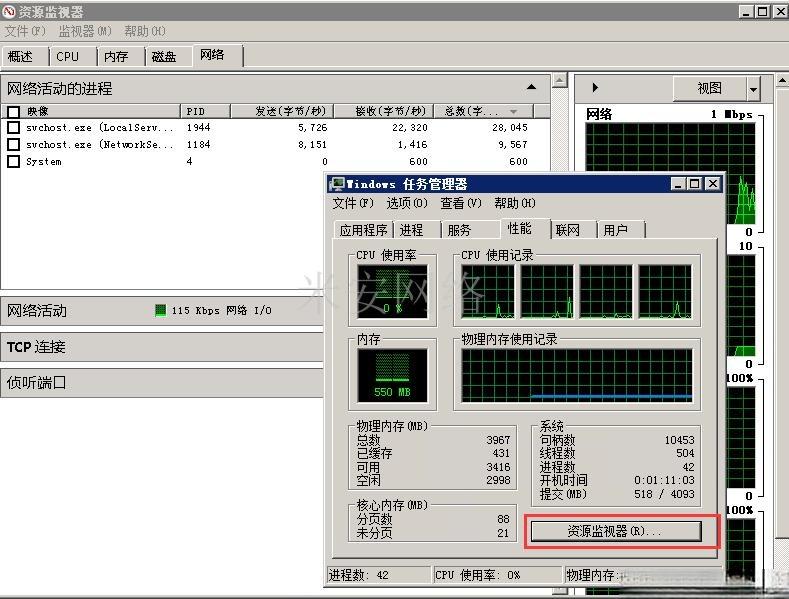Click the 28,045 total bytes value
Image resolution: width=789 pixels, height=599 pixels.
[510, 127]
